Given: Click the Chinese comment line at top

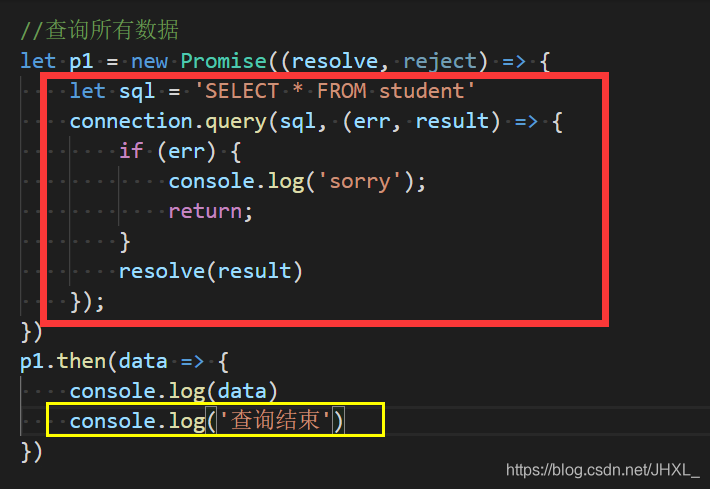Looking at the screenshot, I should [x=100, y=30].
